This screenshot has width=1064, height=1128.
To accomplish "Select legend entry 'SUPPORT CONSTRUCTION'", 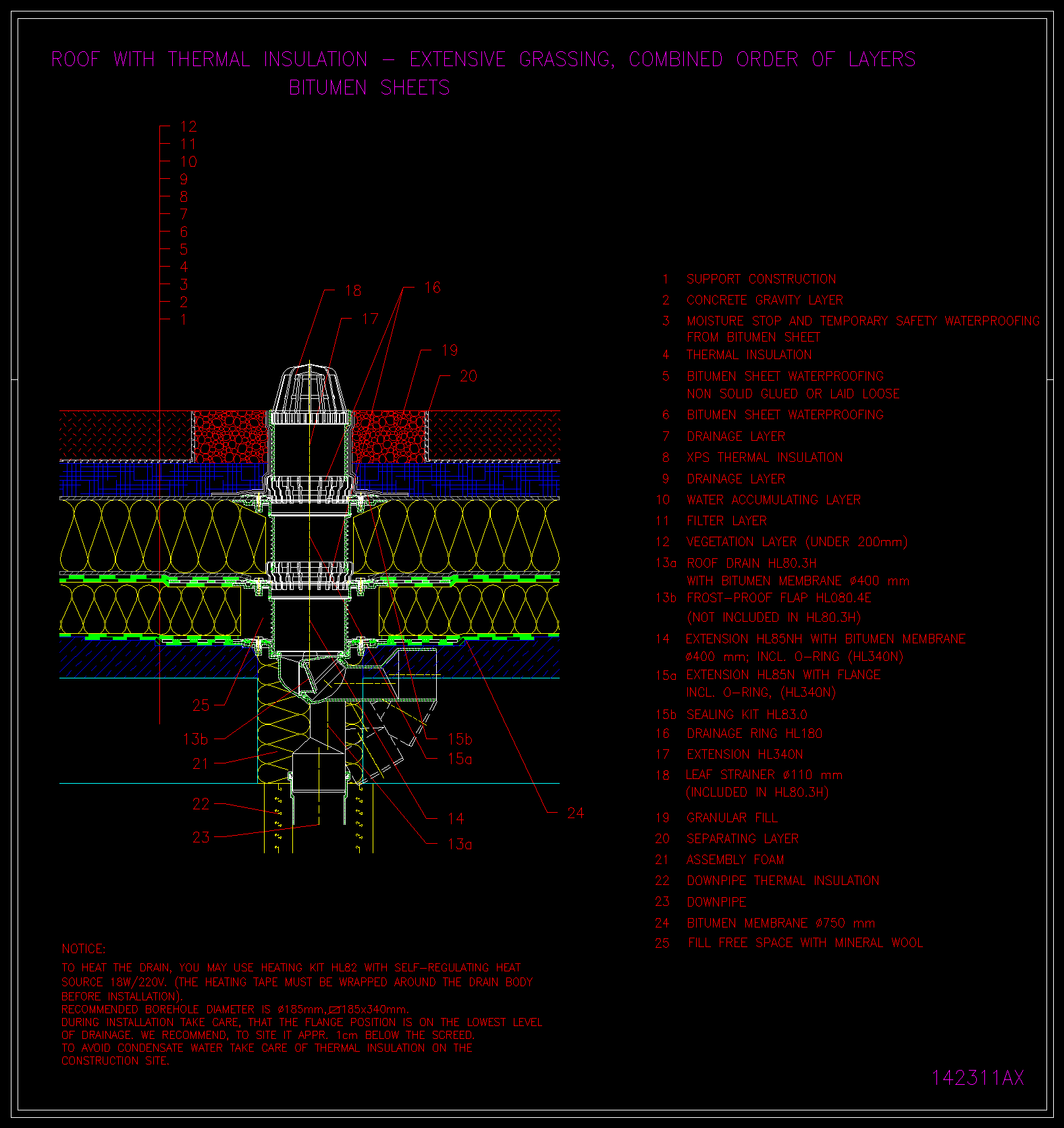I will click(762, 279).
